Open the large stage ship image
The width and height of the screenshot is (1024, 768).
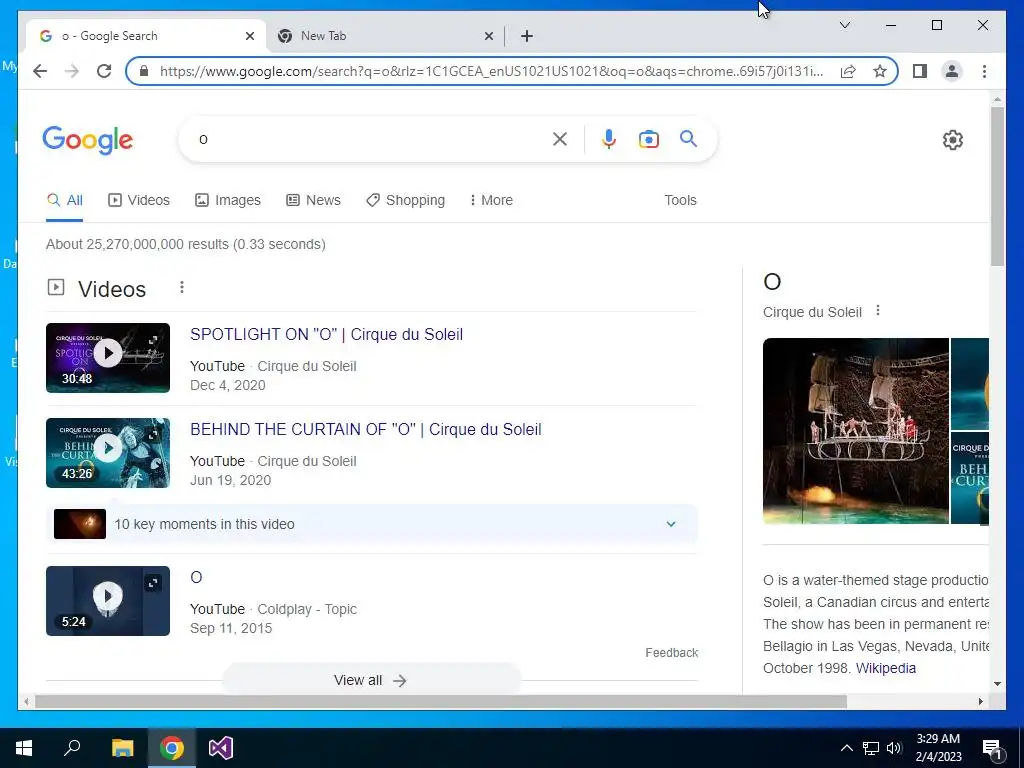(x=856, y=431)
